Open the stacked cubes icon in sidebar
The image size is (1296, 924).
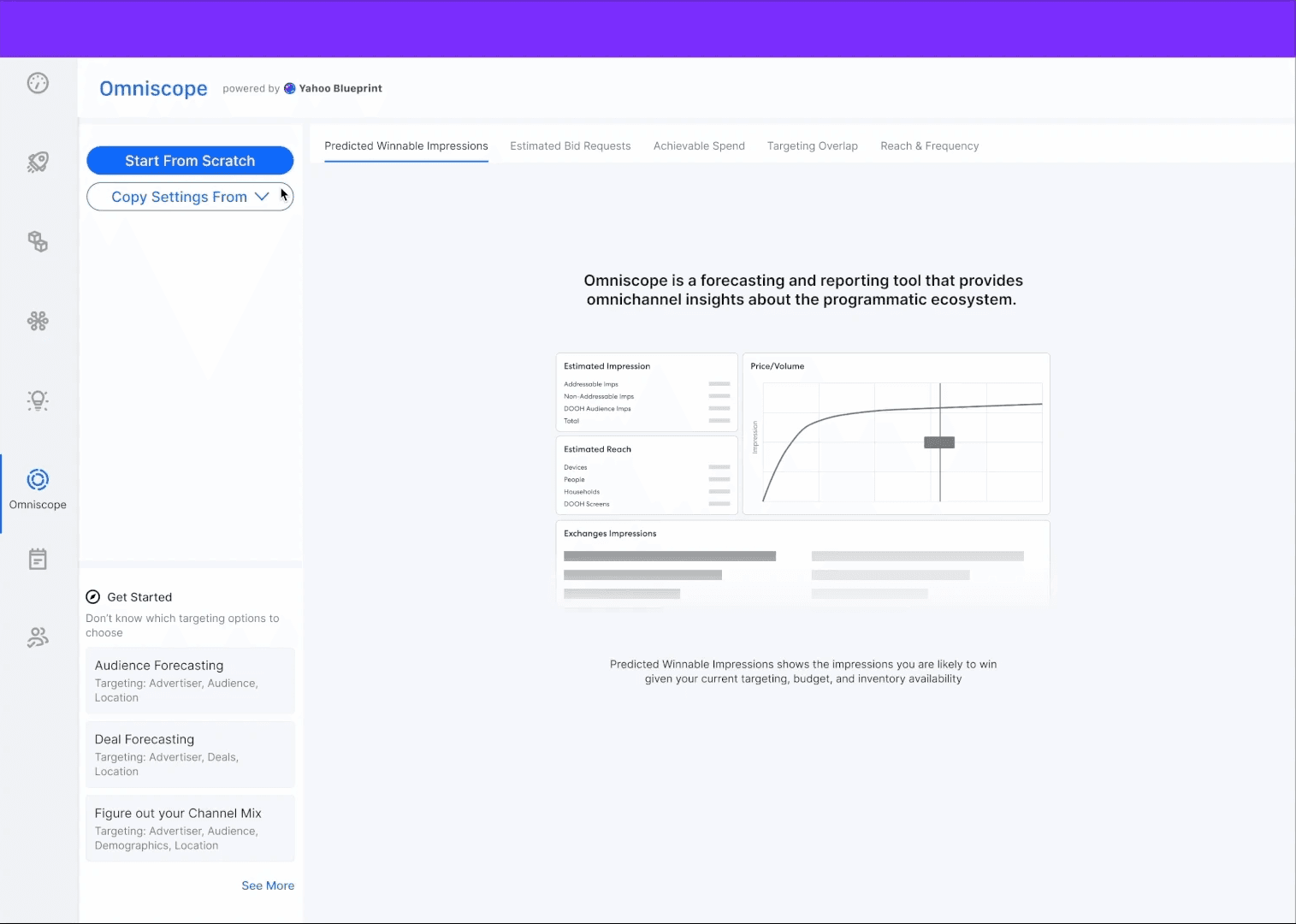pos(38,241)
